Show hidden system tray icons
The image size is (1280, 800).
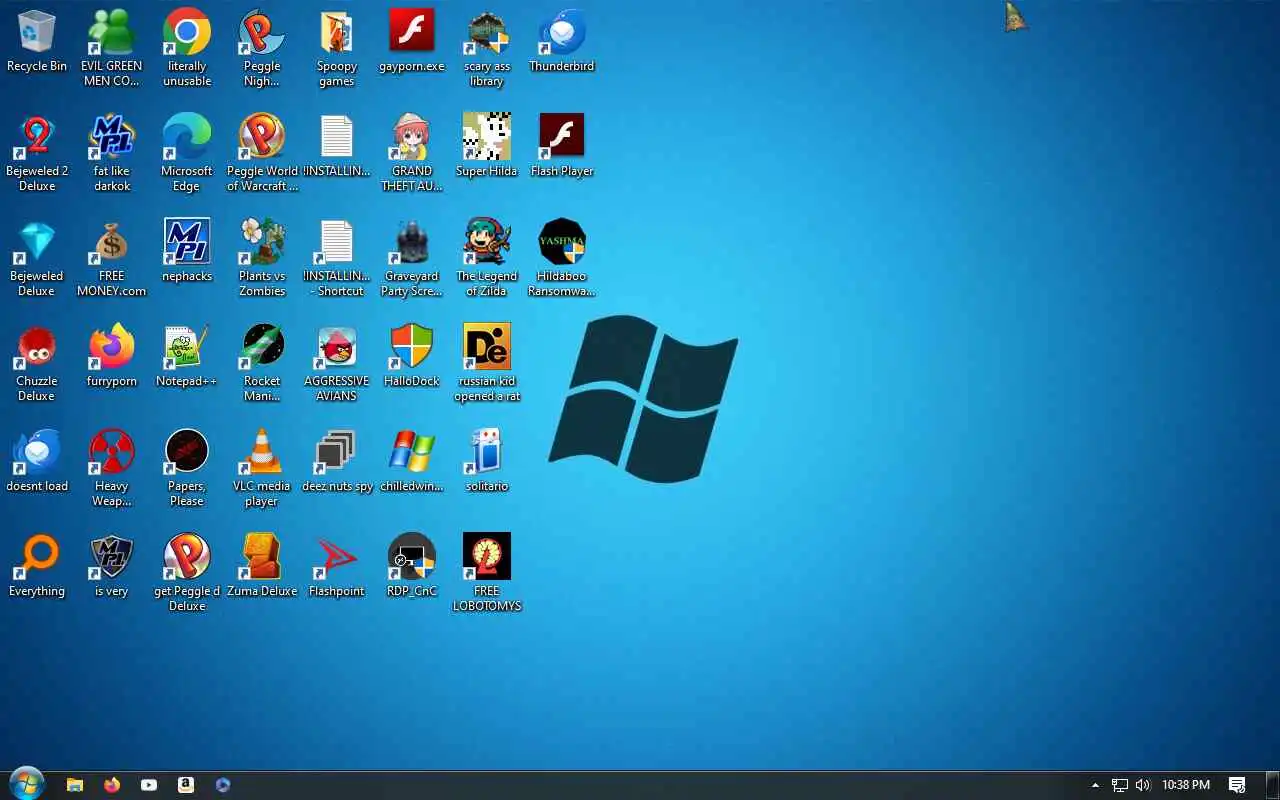tap(1095, 785)
